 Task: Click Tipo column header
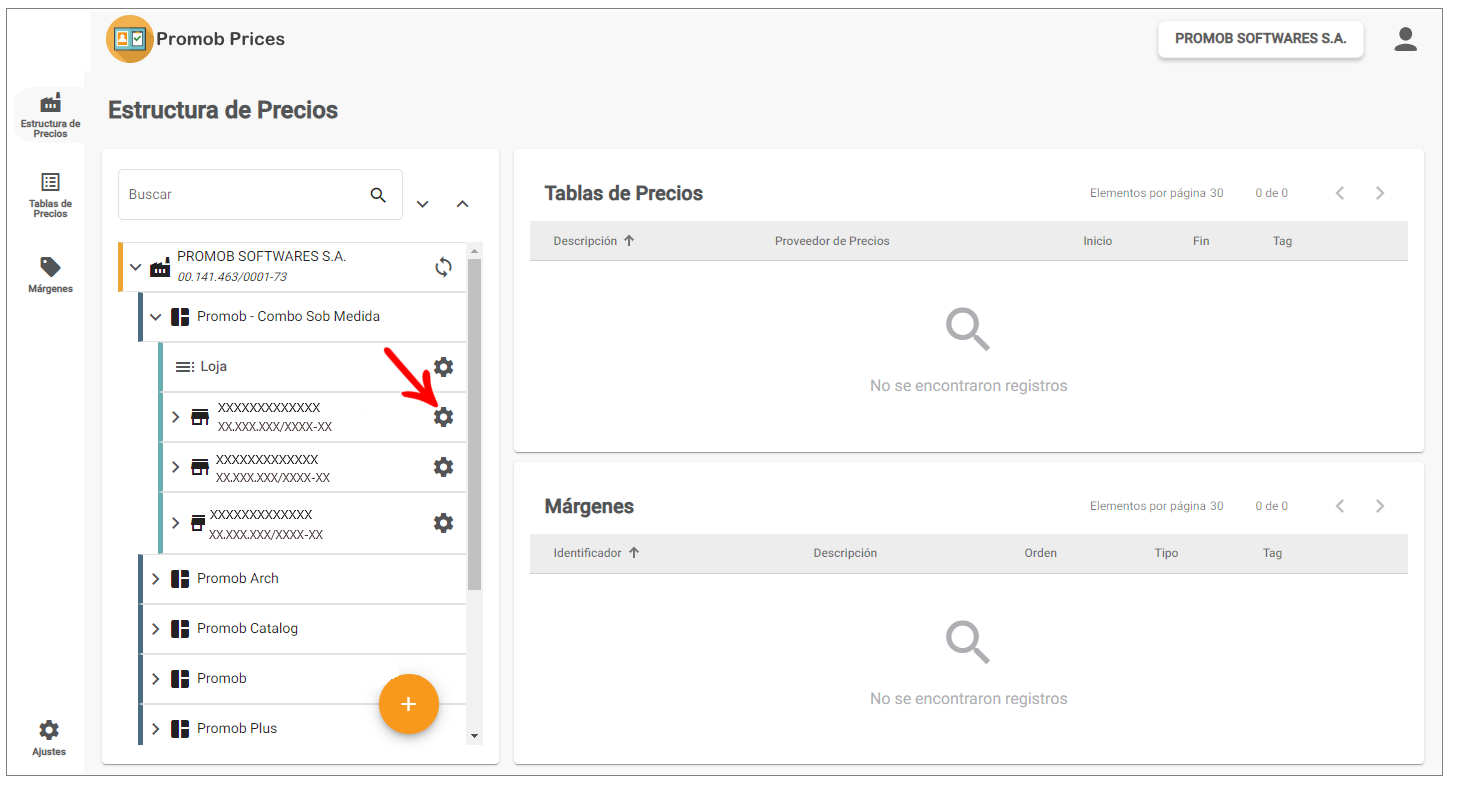point(1166,553)
